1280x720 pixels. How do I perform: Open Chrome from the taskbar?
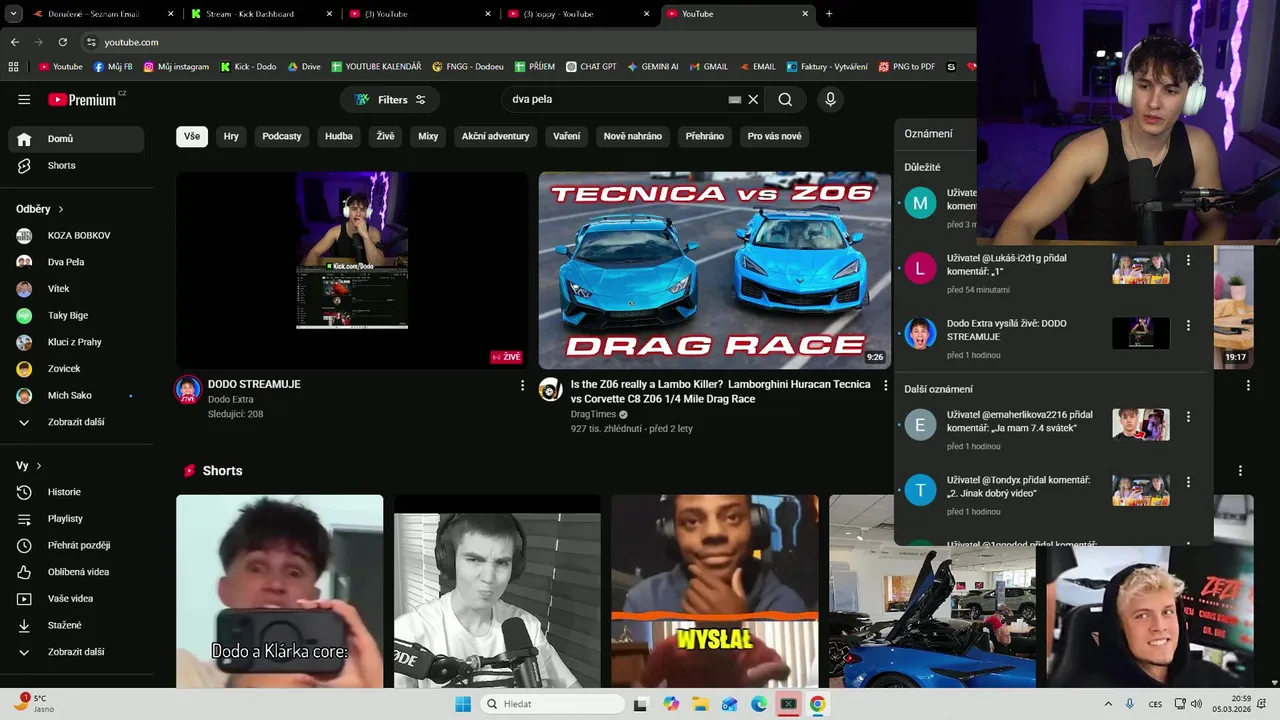click(817, 704)
